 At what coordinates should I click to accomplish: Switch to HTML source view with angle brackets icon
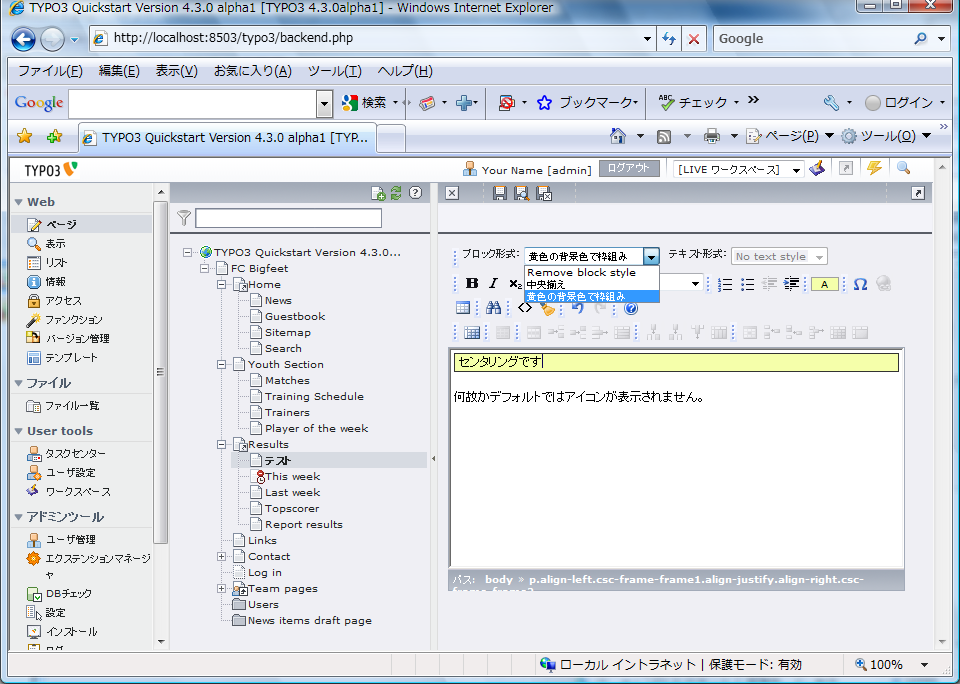pos(525,308)
